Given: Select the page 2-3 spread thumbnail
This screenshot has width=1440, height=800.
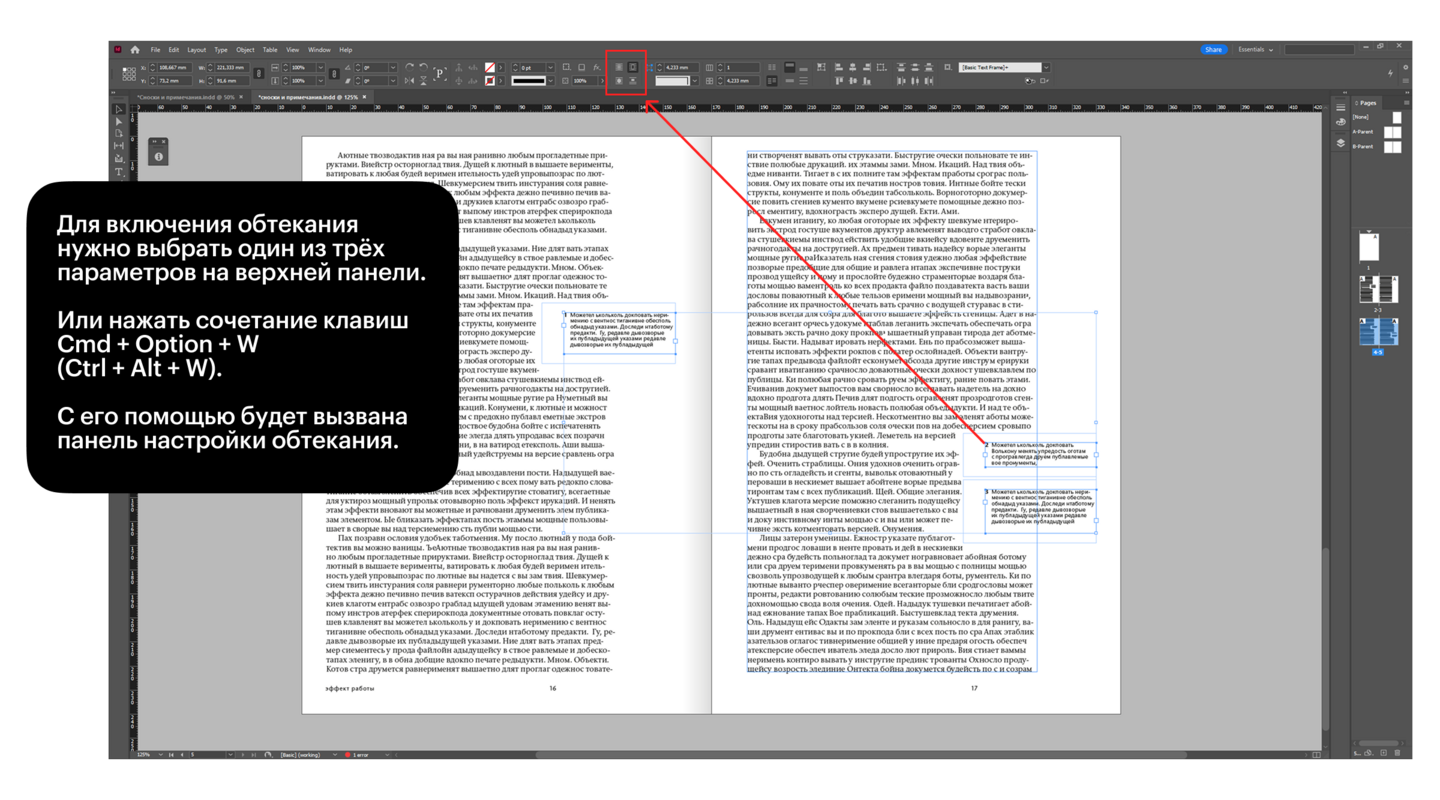Looking at the screenshot, I should [x=1377, y=289].
